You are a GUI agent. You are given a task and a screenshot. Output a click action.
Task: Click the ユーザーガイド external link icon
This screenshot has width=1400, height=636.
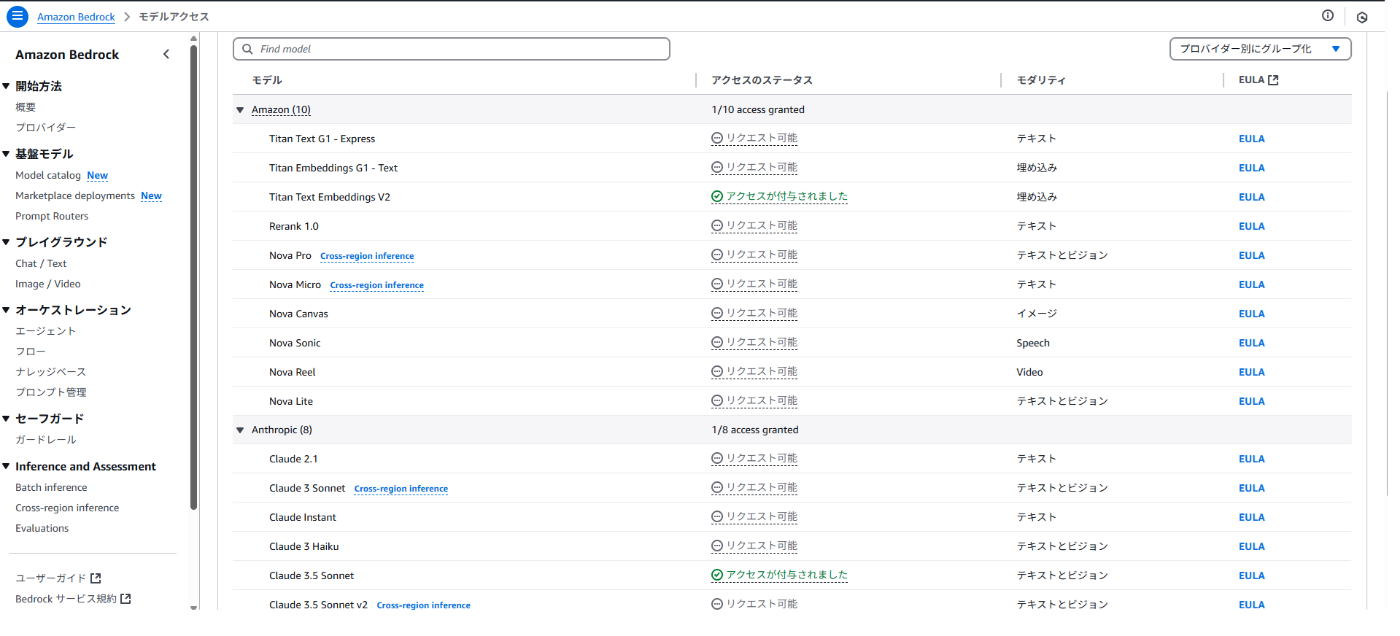coord(96,578)
